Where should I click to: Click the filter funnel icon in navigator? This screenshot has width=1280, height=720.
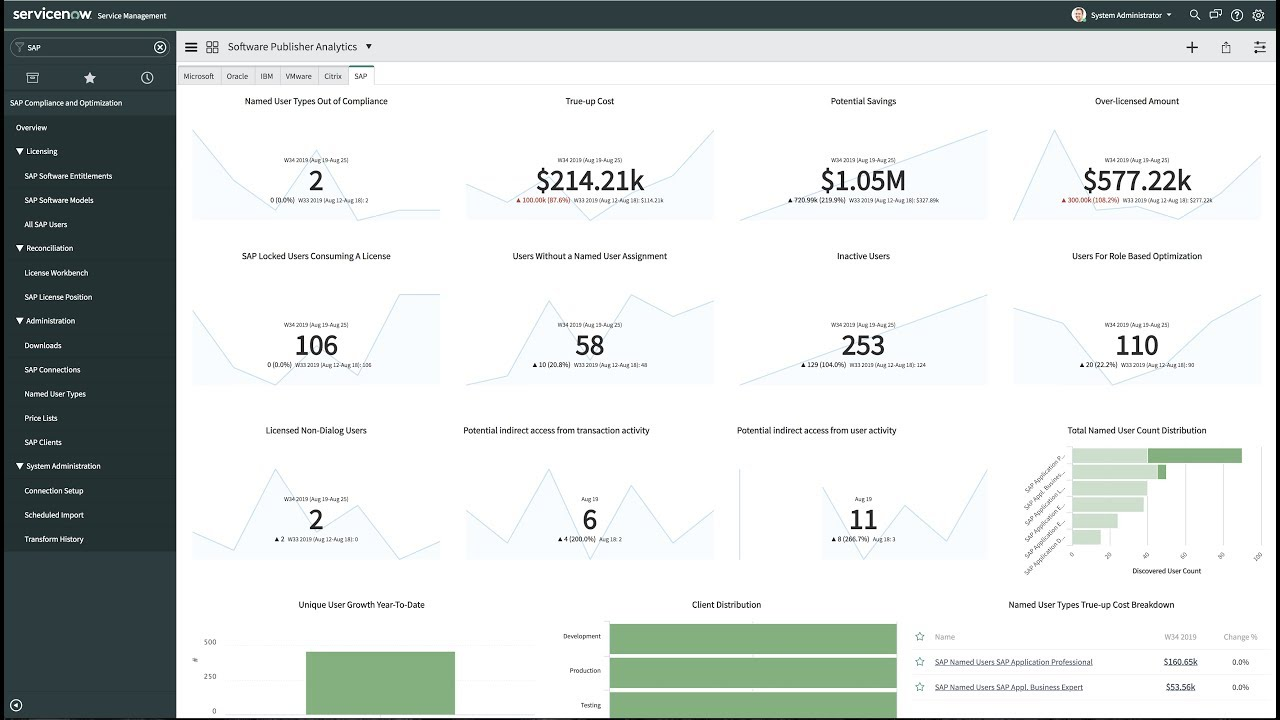tap(19, 47)
